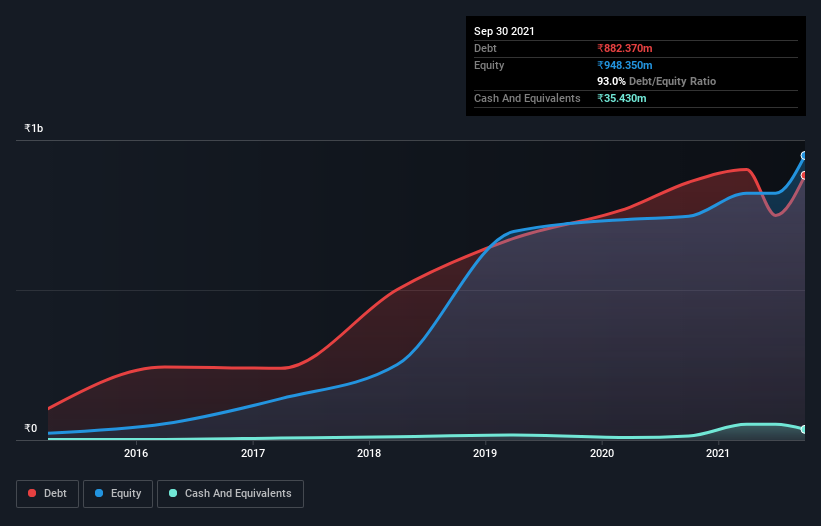
Task: Click the blue Equity endpoint marker
Action: pyautogui.click(x=804, y=155)
